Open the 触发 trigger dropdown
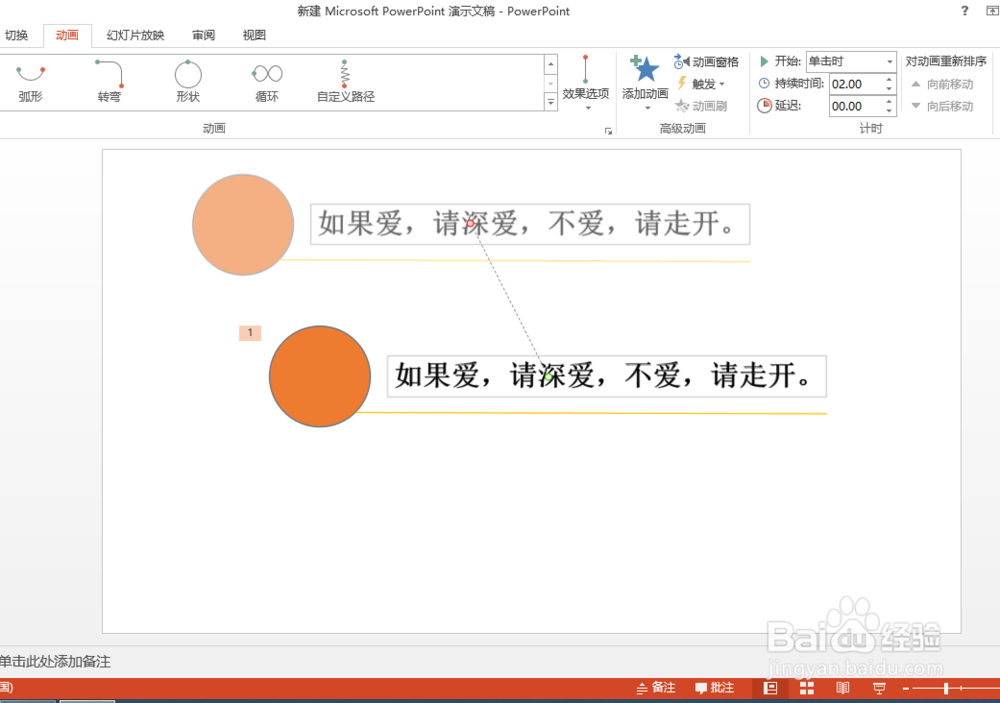 point(701,84)
